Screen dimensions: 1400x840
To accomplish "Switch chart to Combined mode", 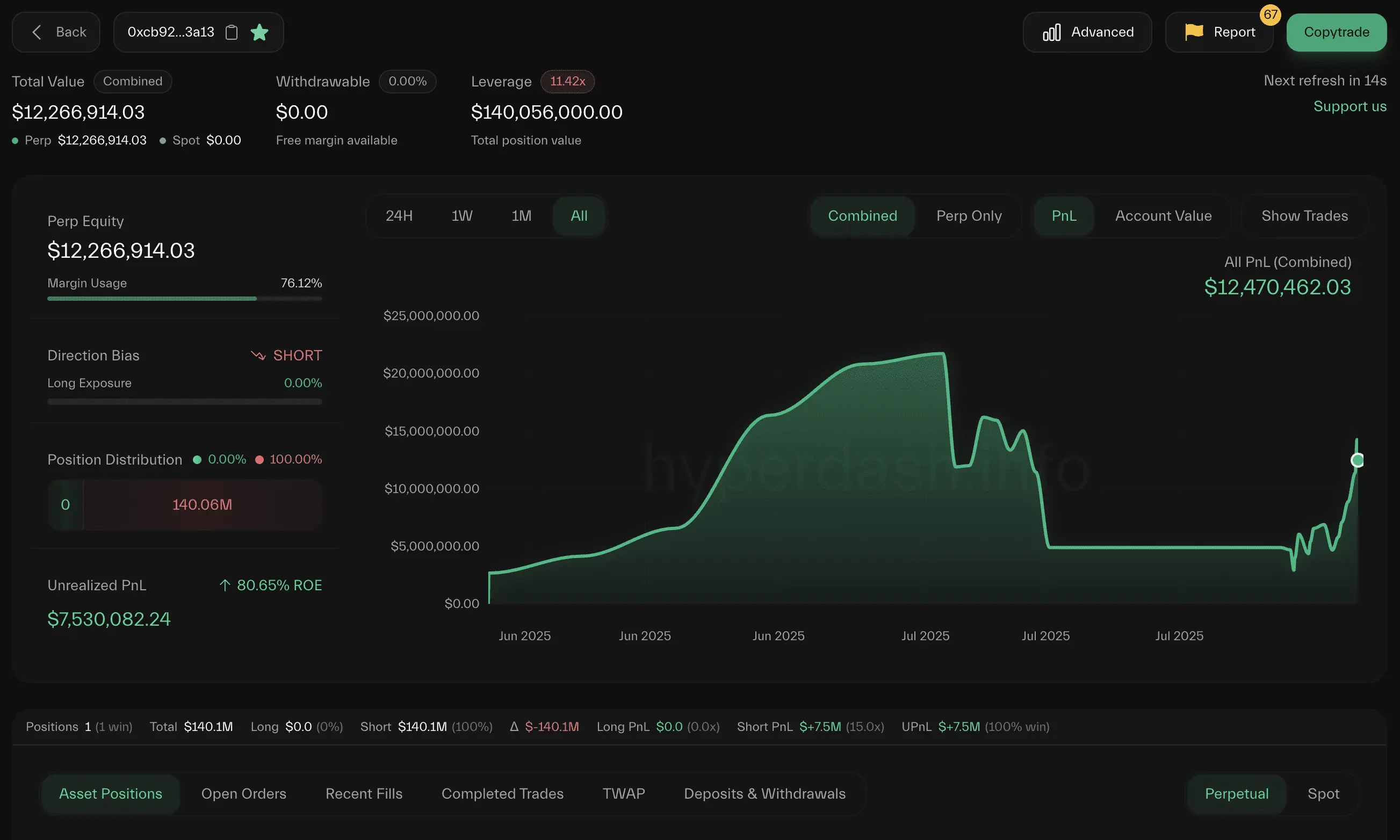I will [862, 216].
